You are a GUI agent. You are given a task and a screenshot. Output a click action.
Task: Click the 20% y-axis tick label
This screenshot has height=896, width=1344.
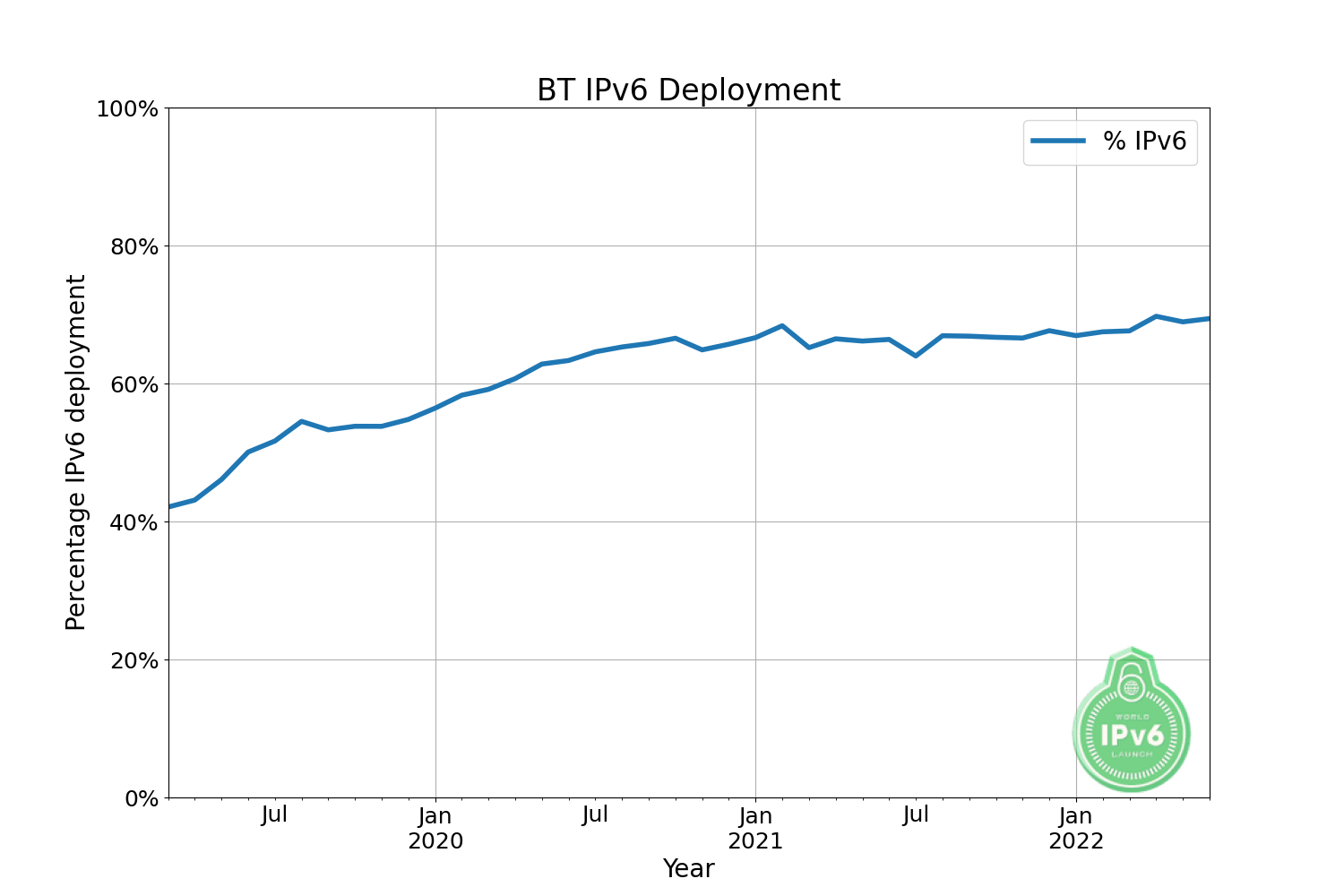(x=134, y=661)
